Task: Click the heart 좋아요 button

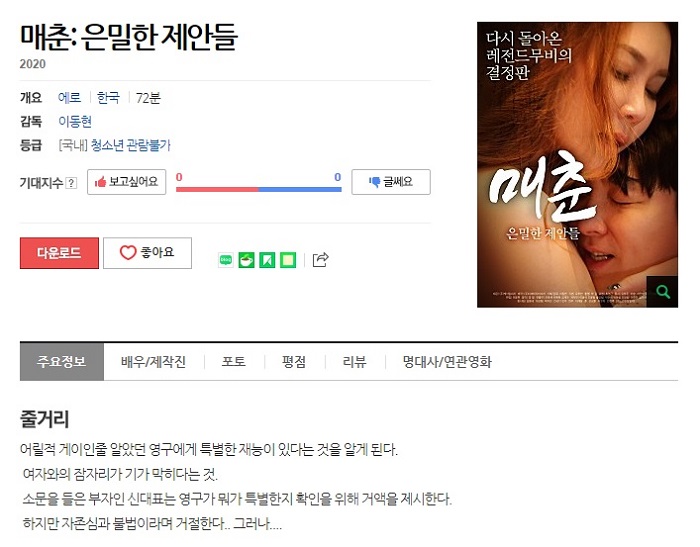Action: 147,253
